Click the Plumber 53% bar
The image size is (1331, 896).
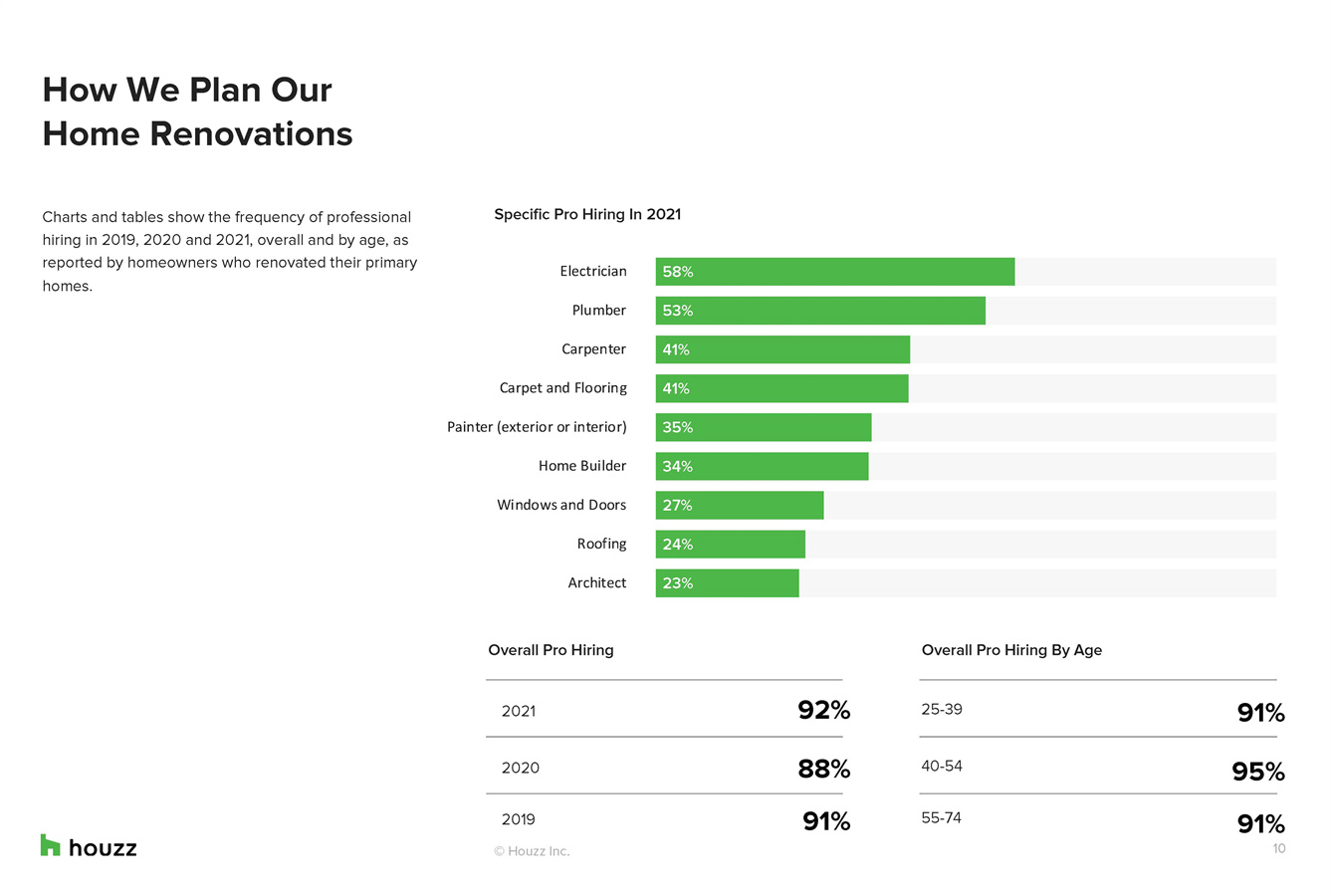click(819, 311)
